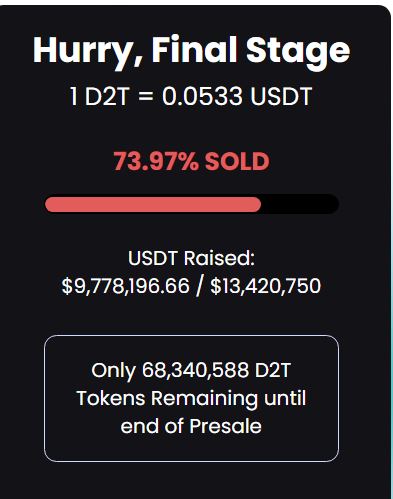Click the slash between raised and target amounts
Screen dimensions: 393x499
pyautogui.click(x=199, y=286)
